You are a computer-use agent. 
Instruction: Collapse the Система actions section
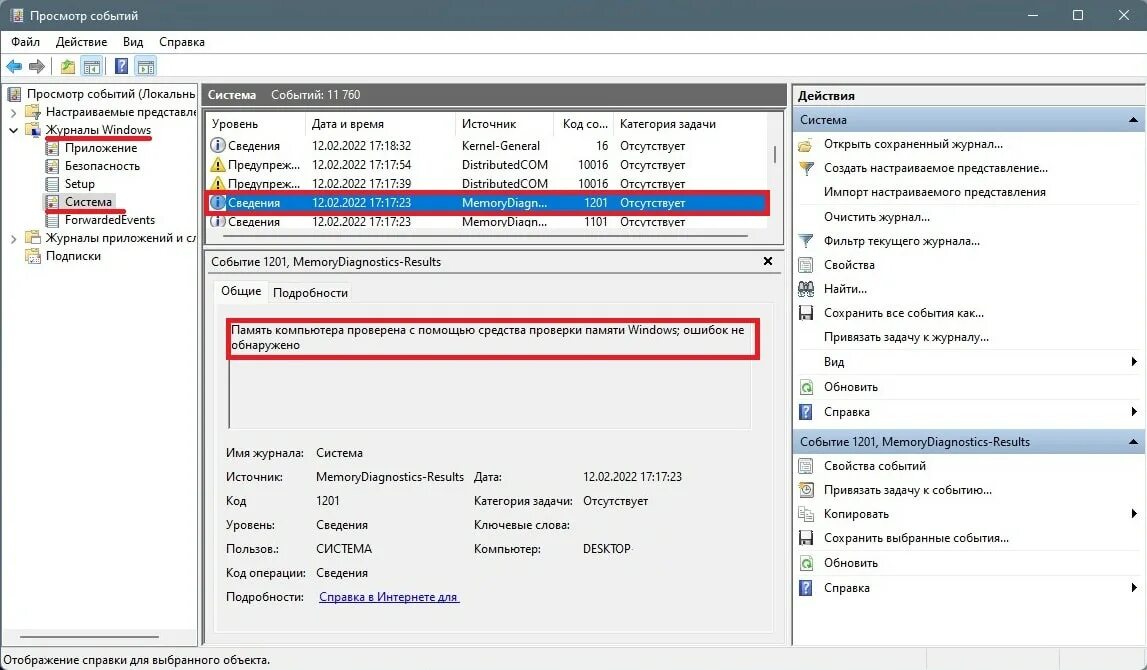tap(1133, 120)
